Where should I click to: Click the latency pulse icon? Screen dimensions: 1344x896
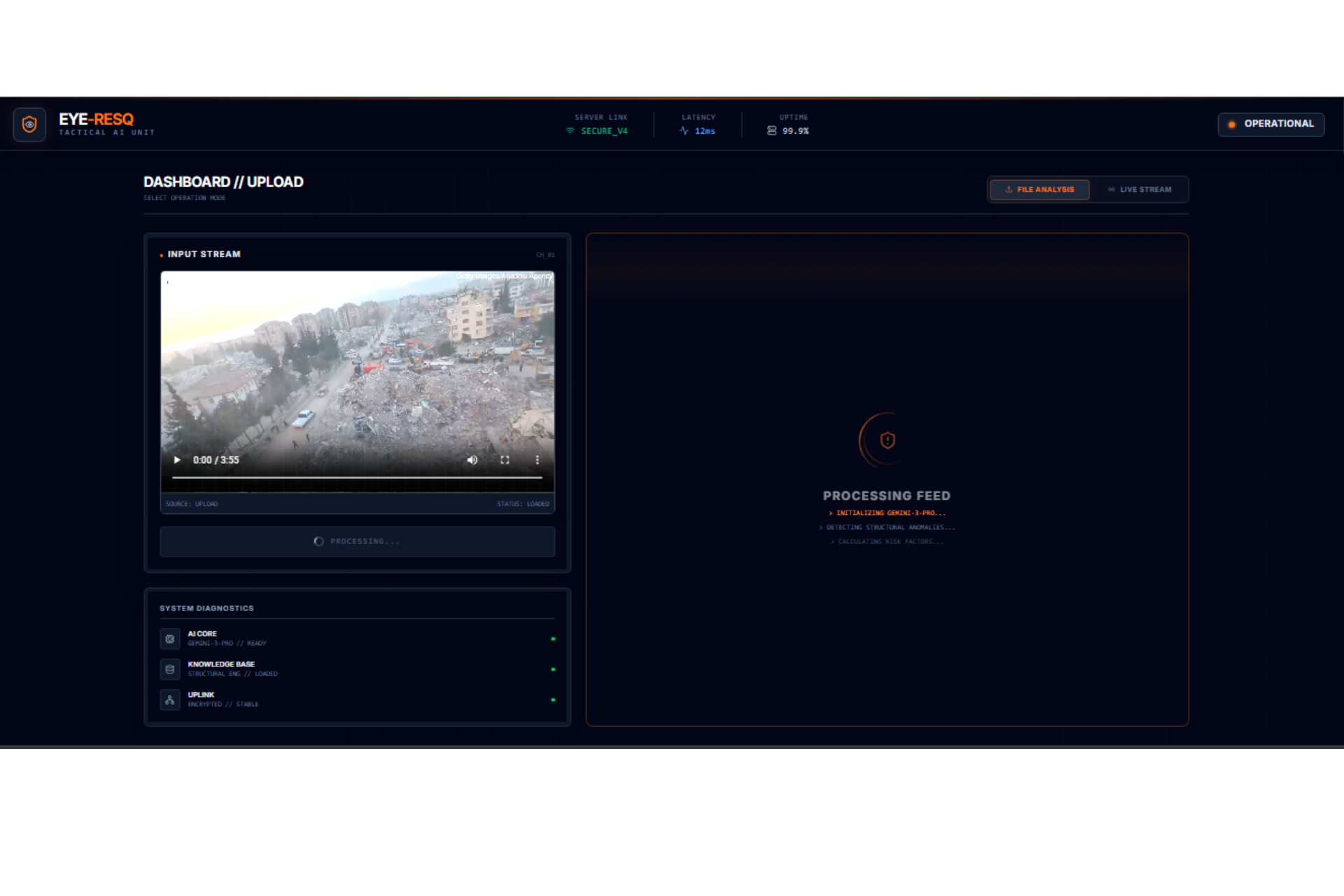click(684, 131)
